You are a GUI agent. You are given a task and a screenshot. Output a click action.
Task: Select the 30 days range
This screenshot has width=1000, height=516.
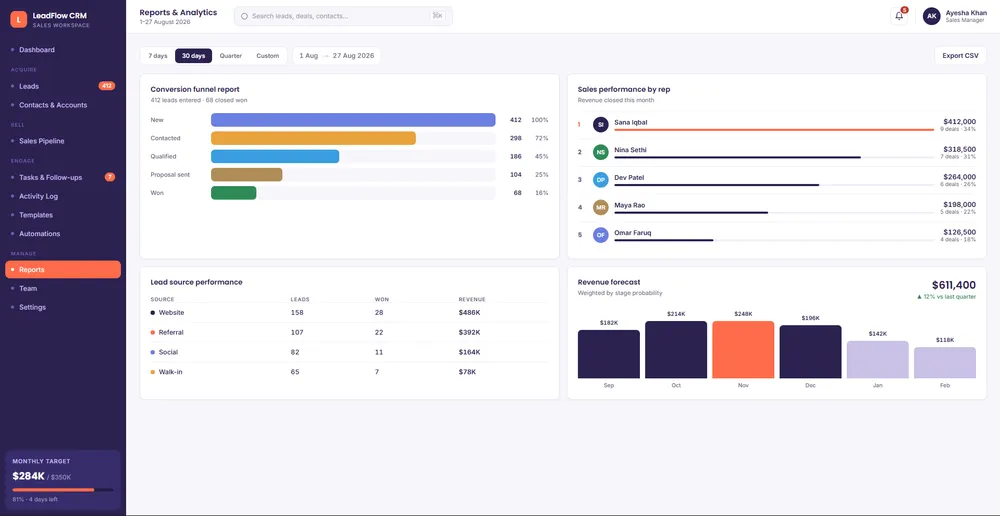pos(193,56)
